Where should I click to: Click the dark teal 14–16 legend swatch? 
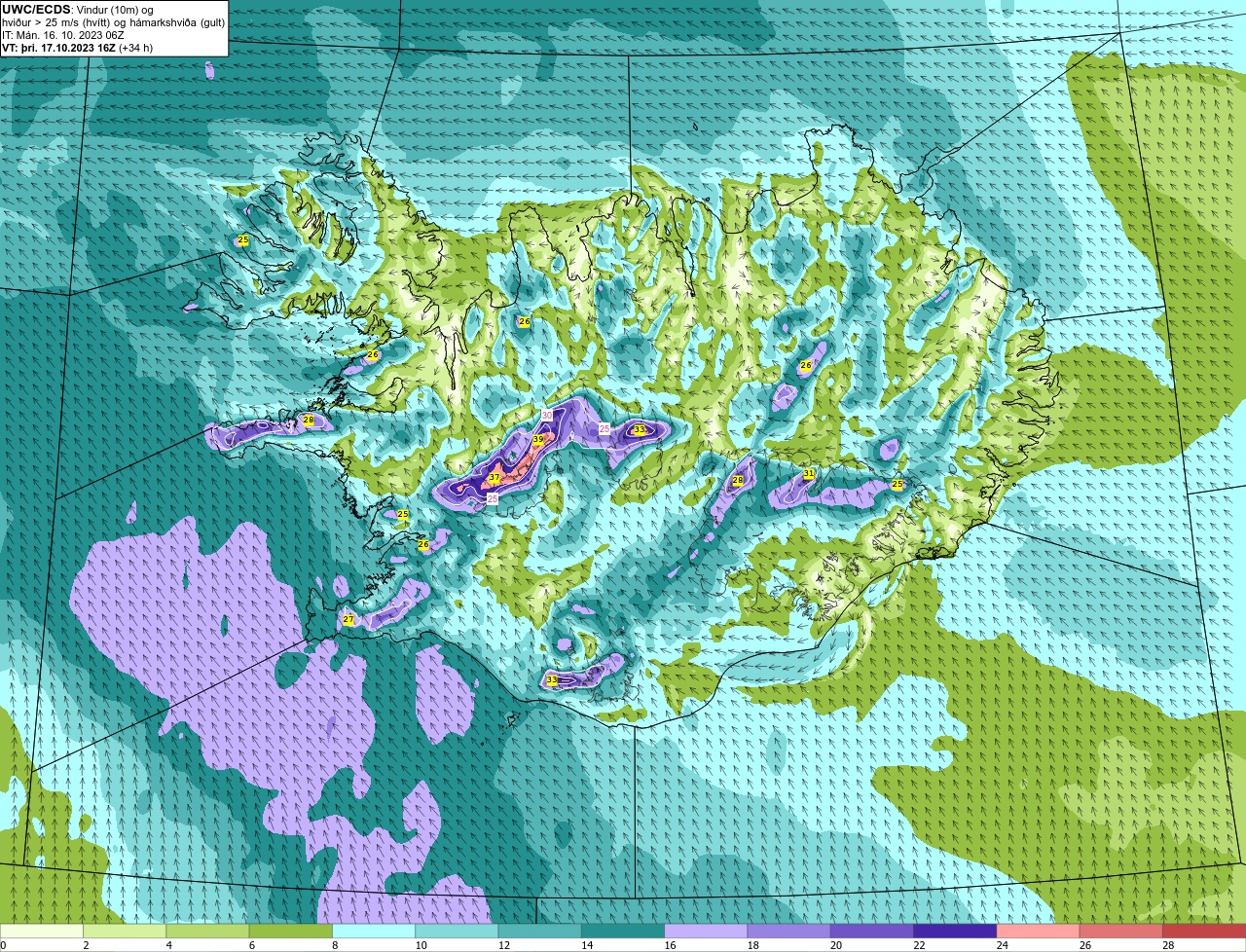pos(623,932)
